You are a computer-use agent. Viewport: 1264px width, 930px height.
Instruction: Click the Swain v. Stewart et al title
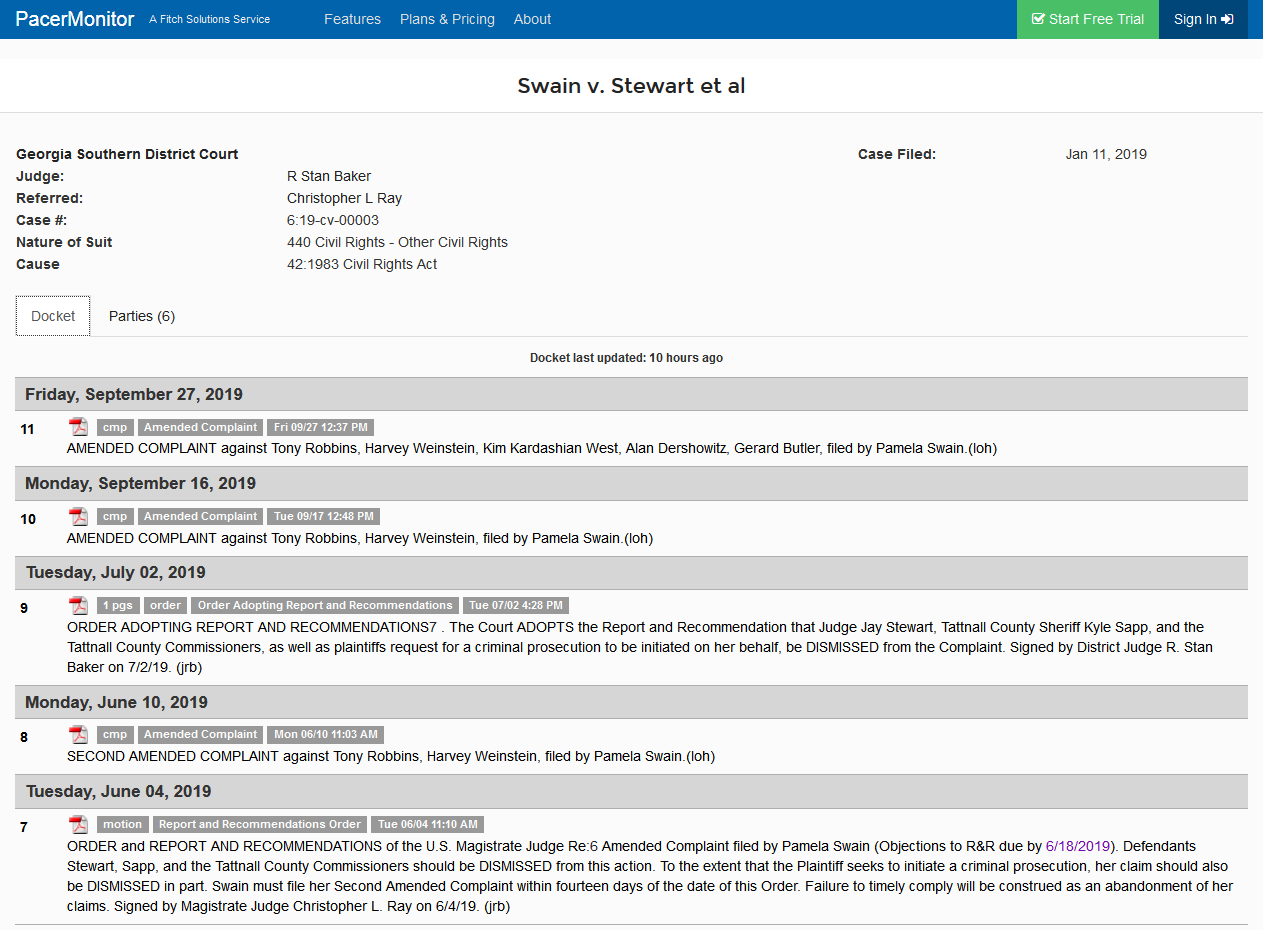(631, 86)
